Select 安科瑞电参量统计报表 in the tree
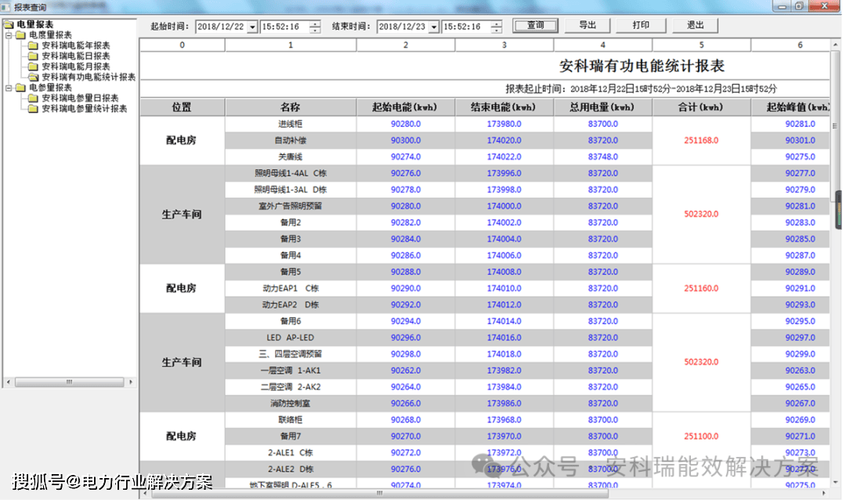 84,108
